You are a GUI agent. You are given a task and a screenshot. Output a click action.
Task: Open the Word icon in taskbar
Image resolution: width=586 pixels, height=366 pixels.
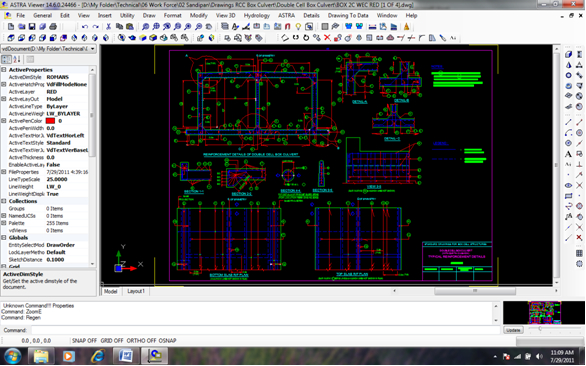(x=126, y=356)
